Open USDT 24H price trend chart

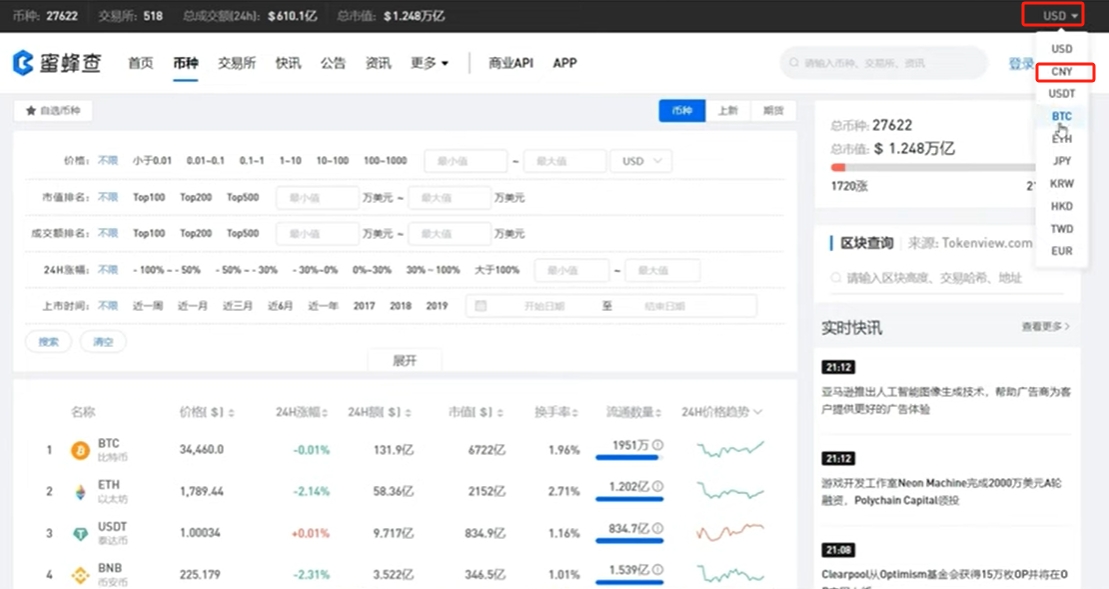point(730,532)
